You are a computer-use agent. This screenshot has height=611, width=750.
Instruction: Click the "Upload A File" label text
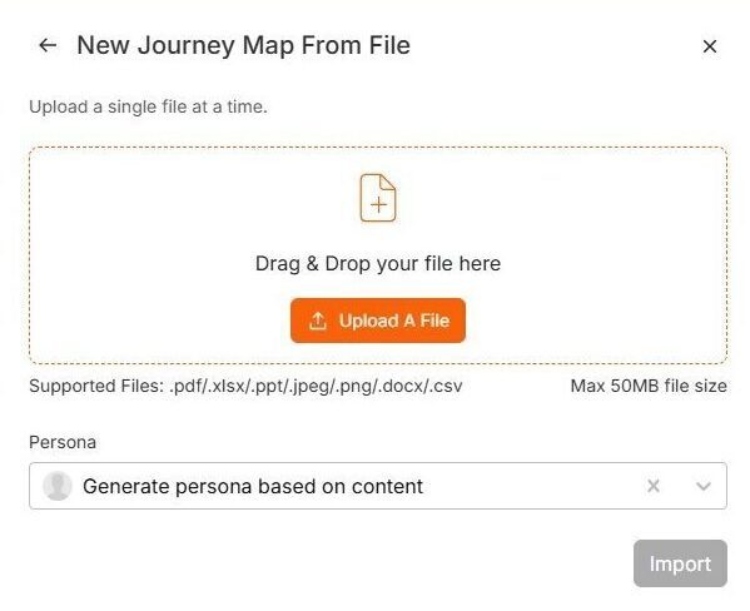pos(394,321)
